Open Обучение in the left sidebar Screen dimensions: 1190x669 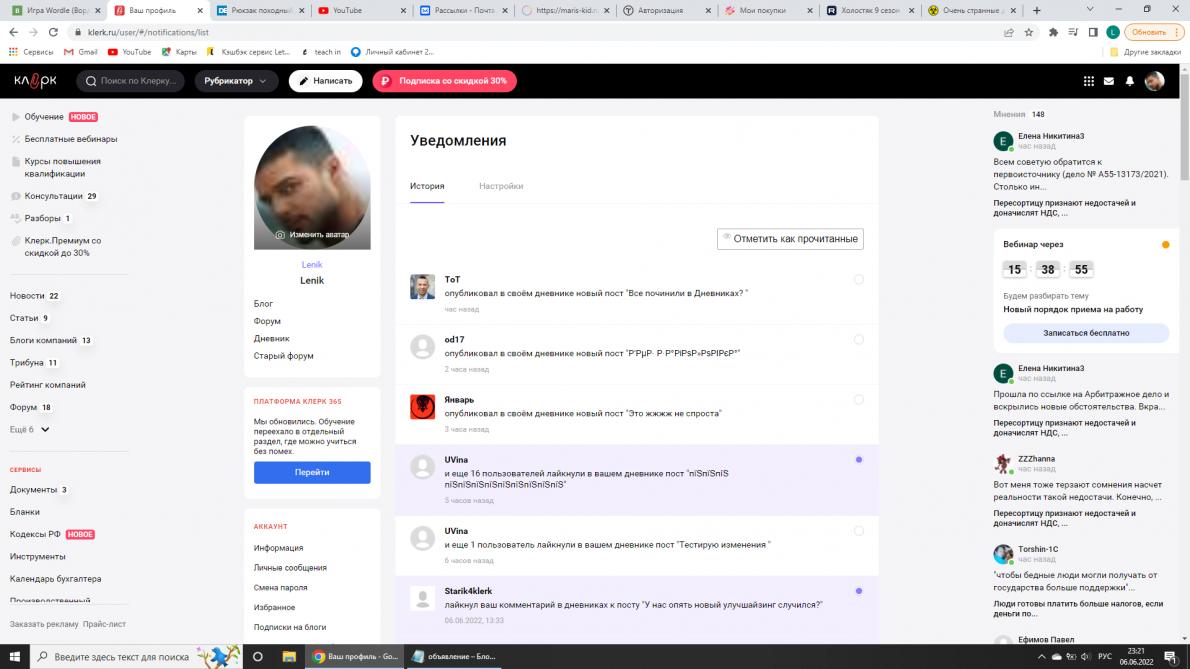click(x=43, y=117)
